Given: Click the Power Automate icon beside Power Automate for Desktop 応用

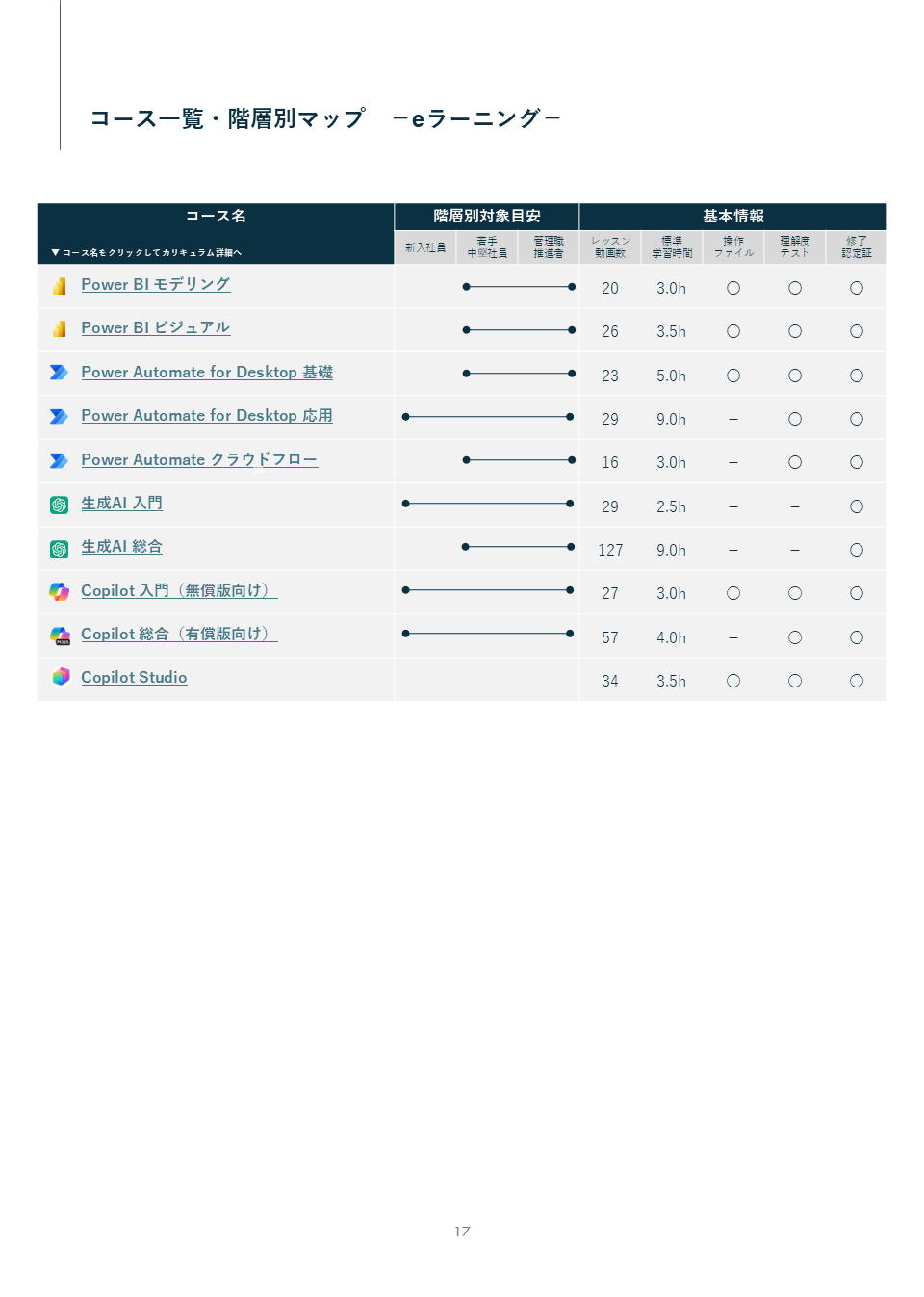Looking at the screenshot, I should (x=59, y=416).
